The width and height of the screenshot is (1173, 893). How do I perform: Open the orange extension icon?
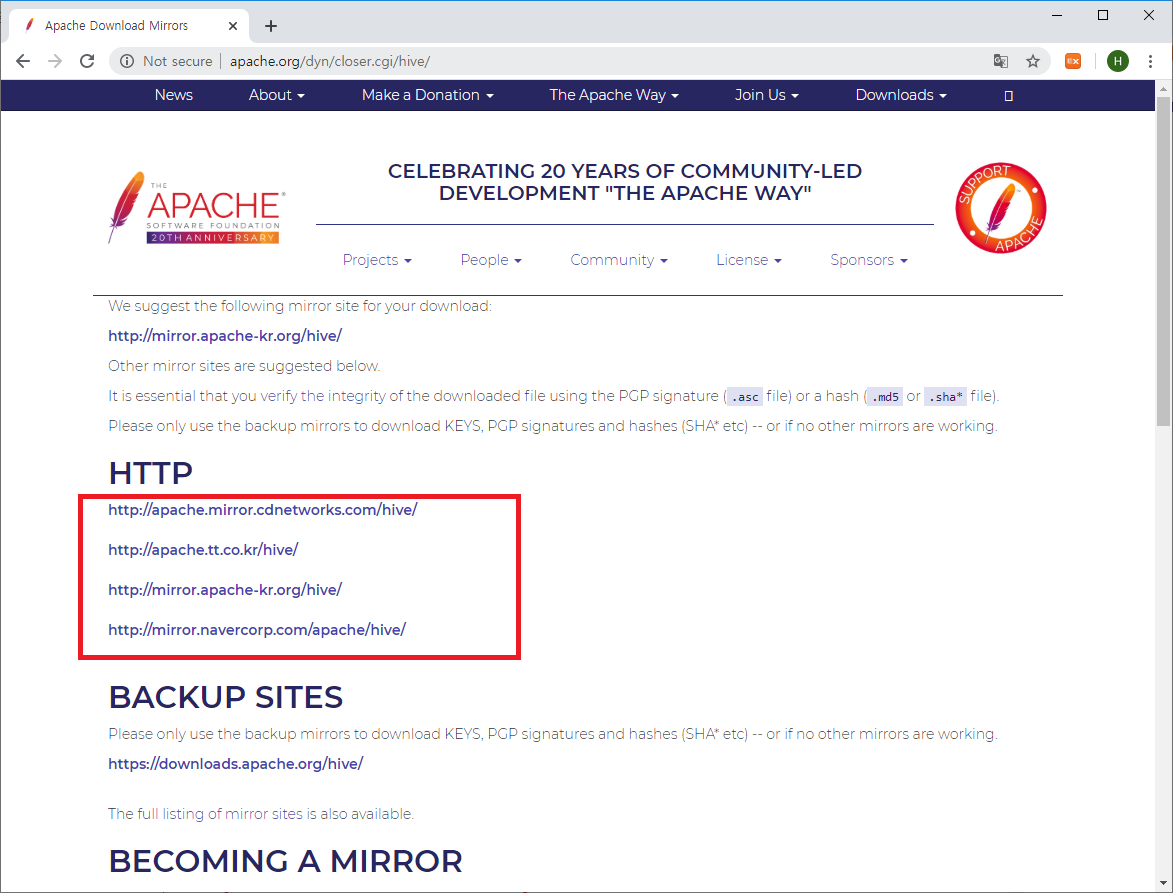[1073, 61]
